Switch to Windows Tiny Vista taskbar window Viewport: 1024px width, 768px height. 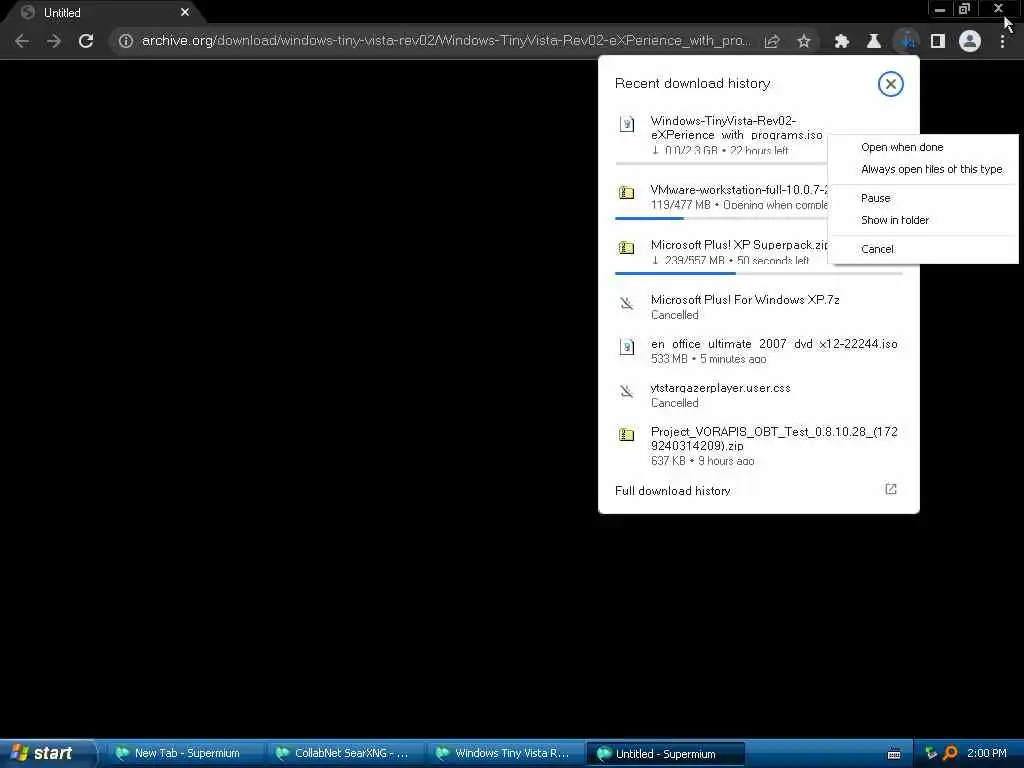coord(505,753)
